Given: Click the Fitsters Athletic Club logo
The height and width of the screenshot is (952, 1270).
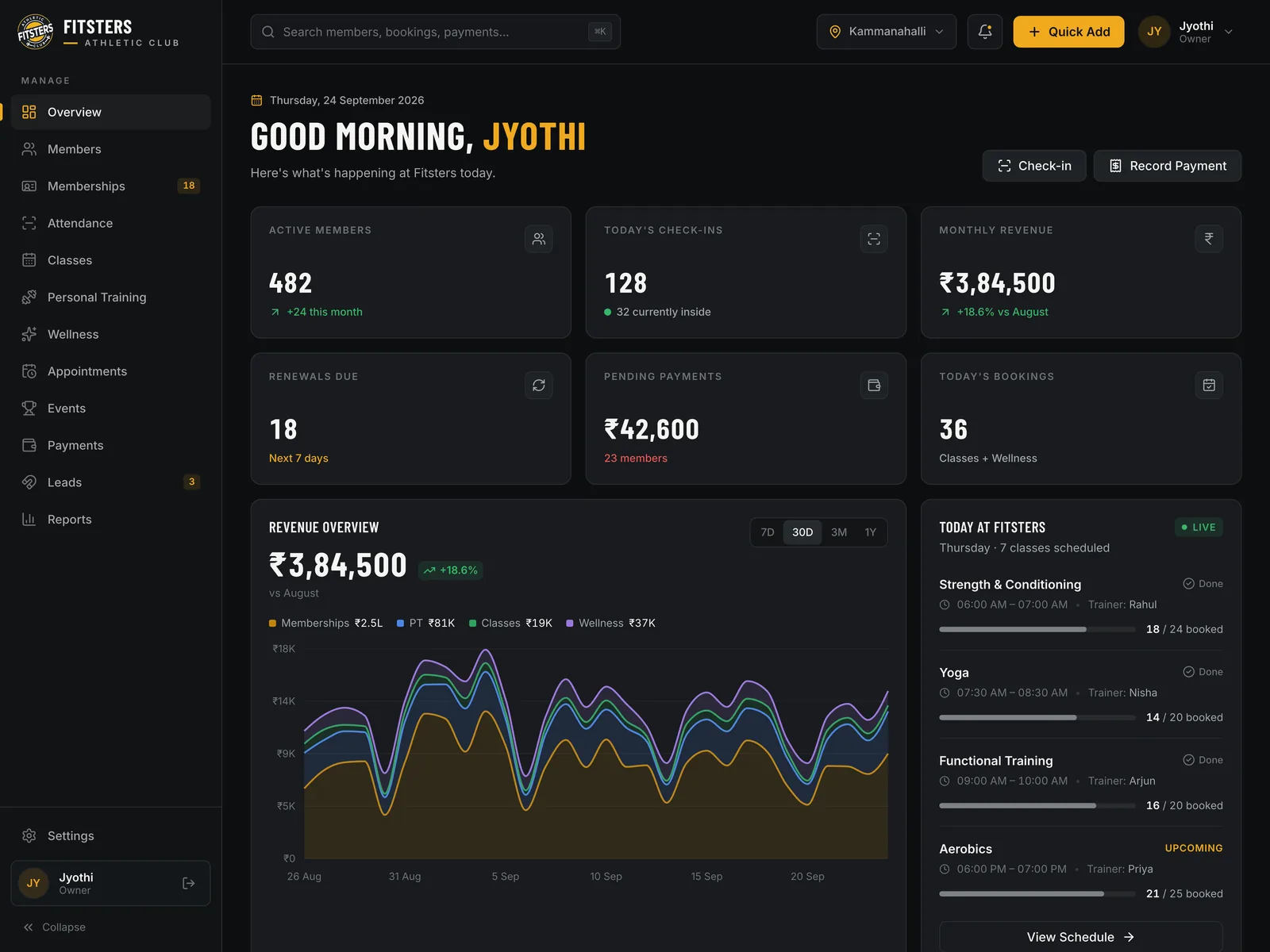Looking at the screenshot, I should click(x=98, y=32).
